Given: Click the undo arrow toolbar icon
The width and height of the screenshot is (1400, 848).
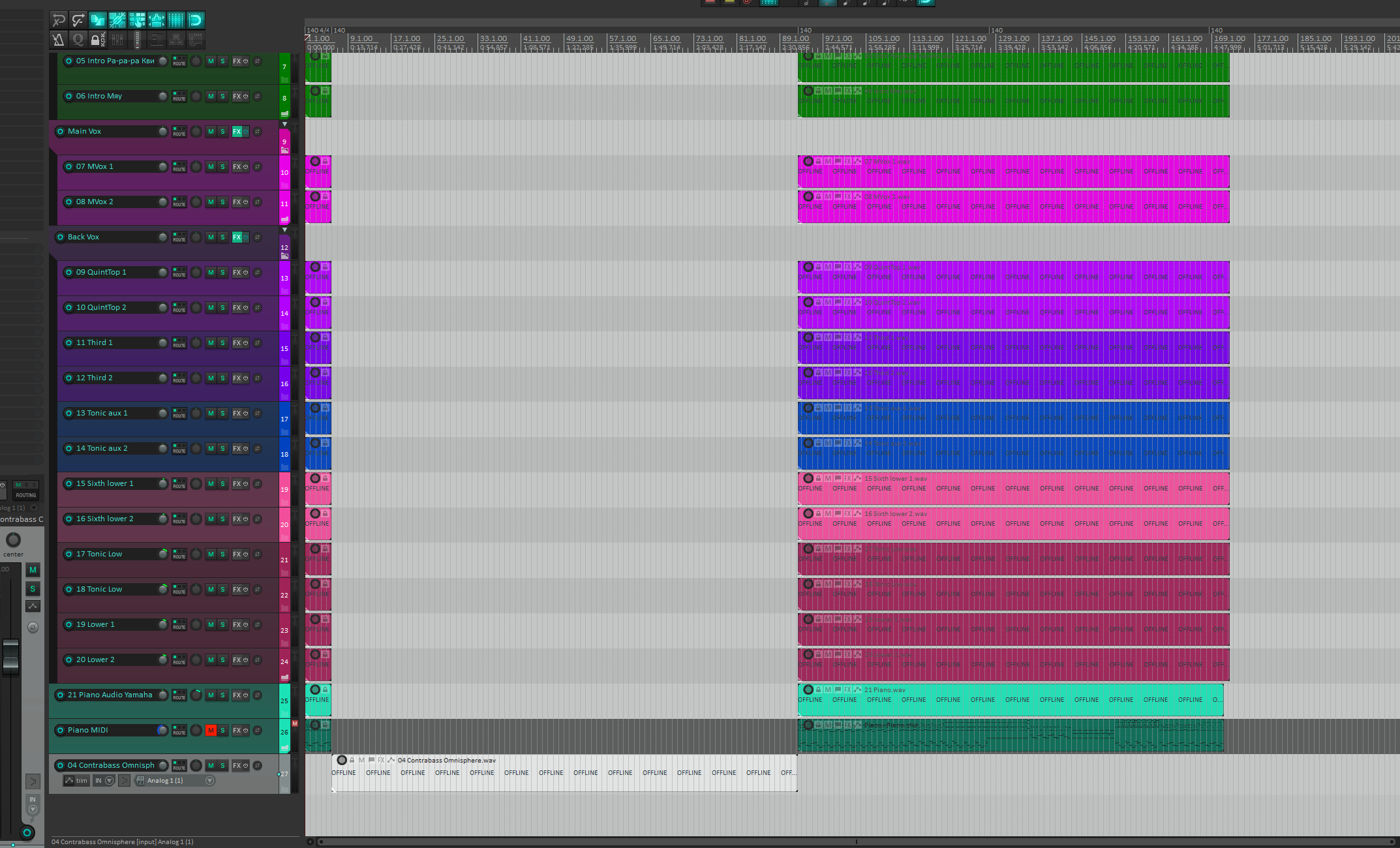Looking at the screenshot, I should tap(59, 20).
